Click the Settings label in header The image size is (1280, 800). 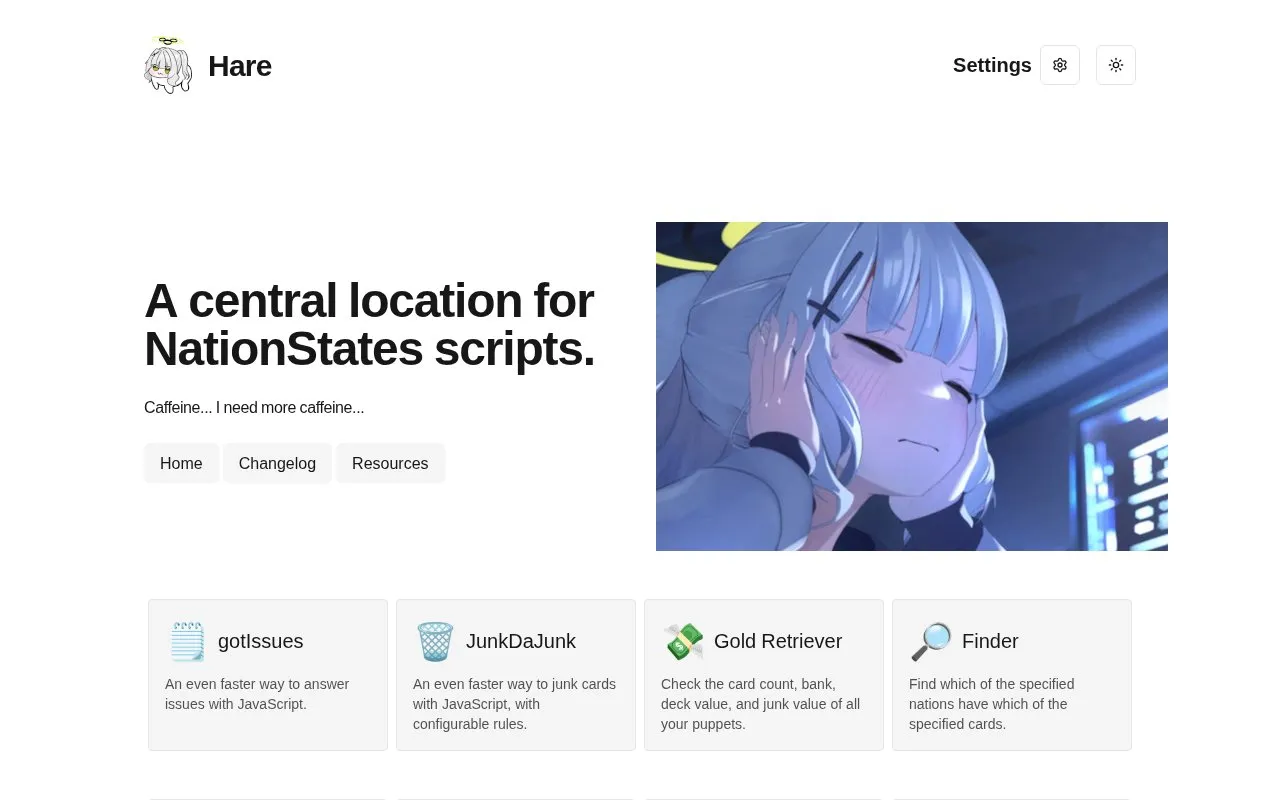pos(992,65)
